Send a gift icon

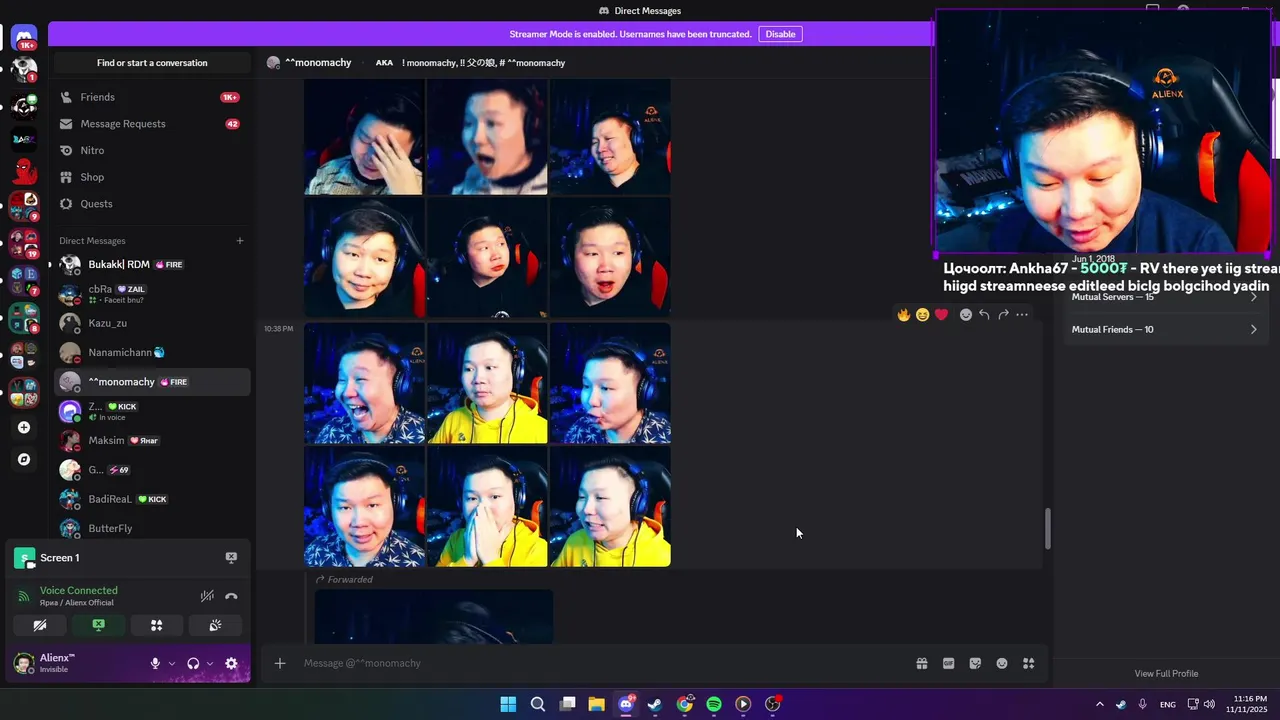click(922, 663)
